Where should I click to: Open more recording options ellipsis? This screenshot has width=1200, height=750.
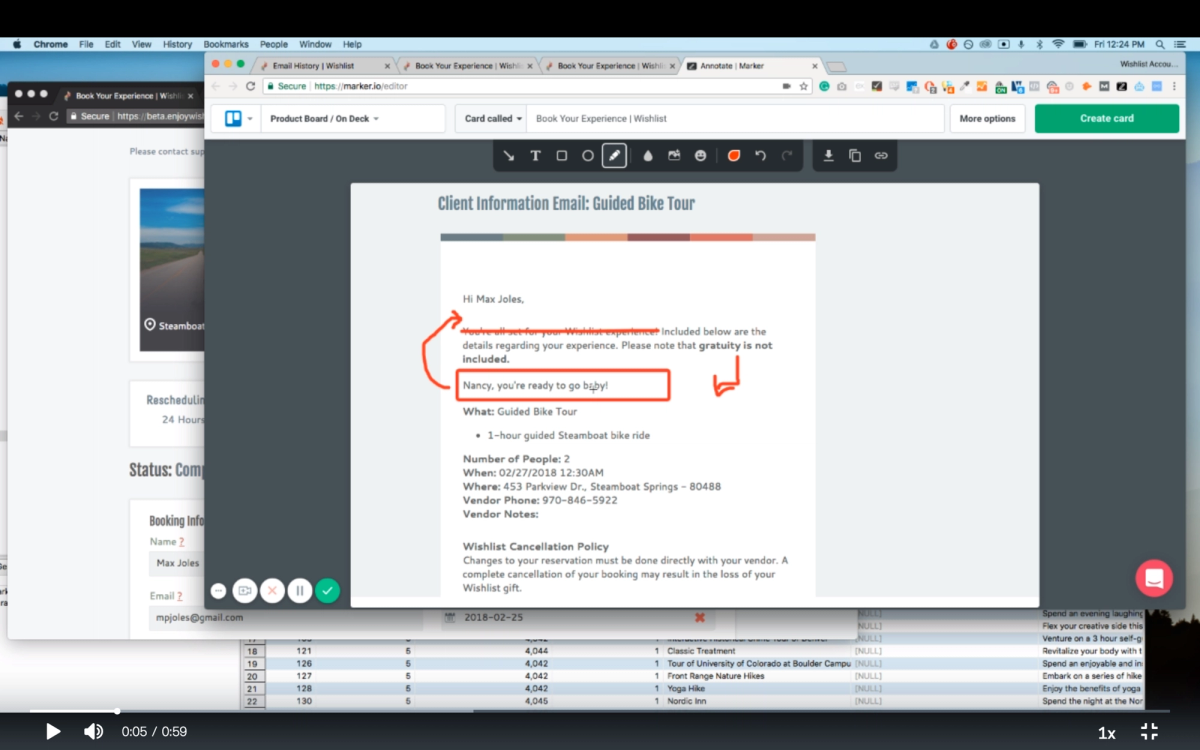[219, 591]
